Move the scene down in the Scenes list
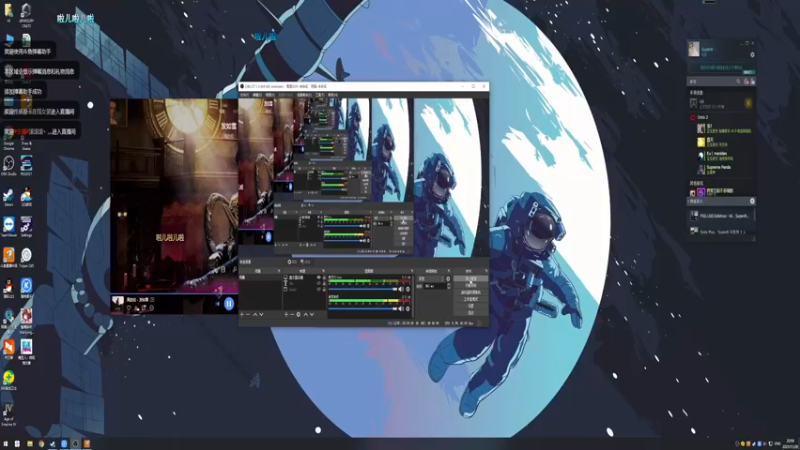800x450 pixels. 262,314
